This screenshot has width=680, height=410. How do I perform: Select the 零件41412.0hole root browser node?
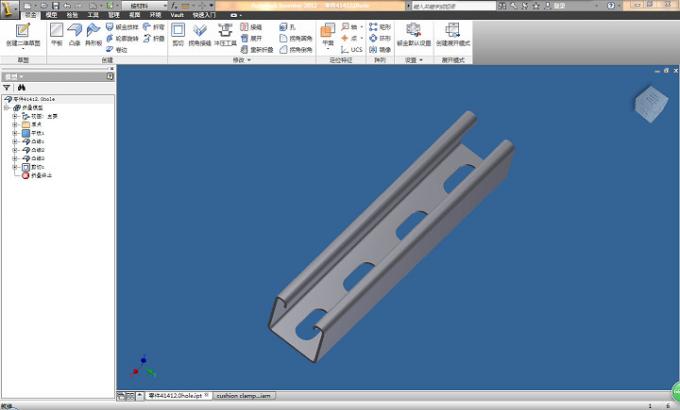[x=29, y=99]
